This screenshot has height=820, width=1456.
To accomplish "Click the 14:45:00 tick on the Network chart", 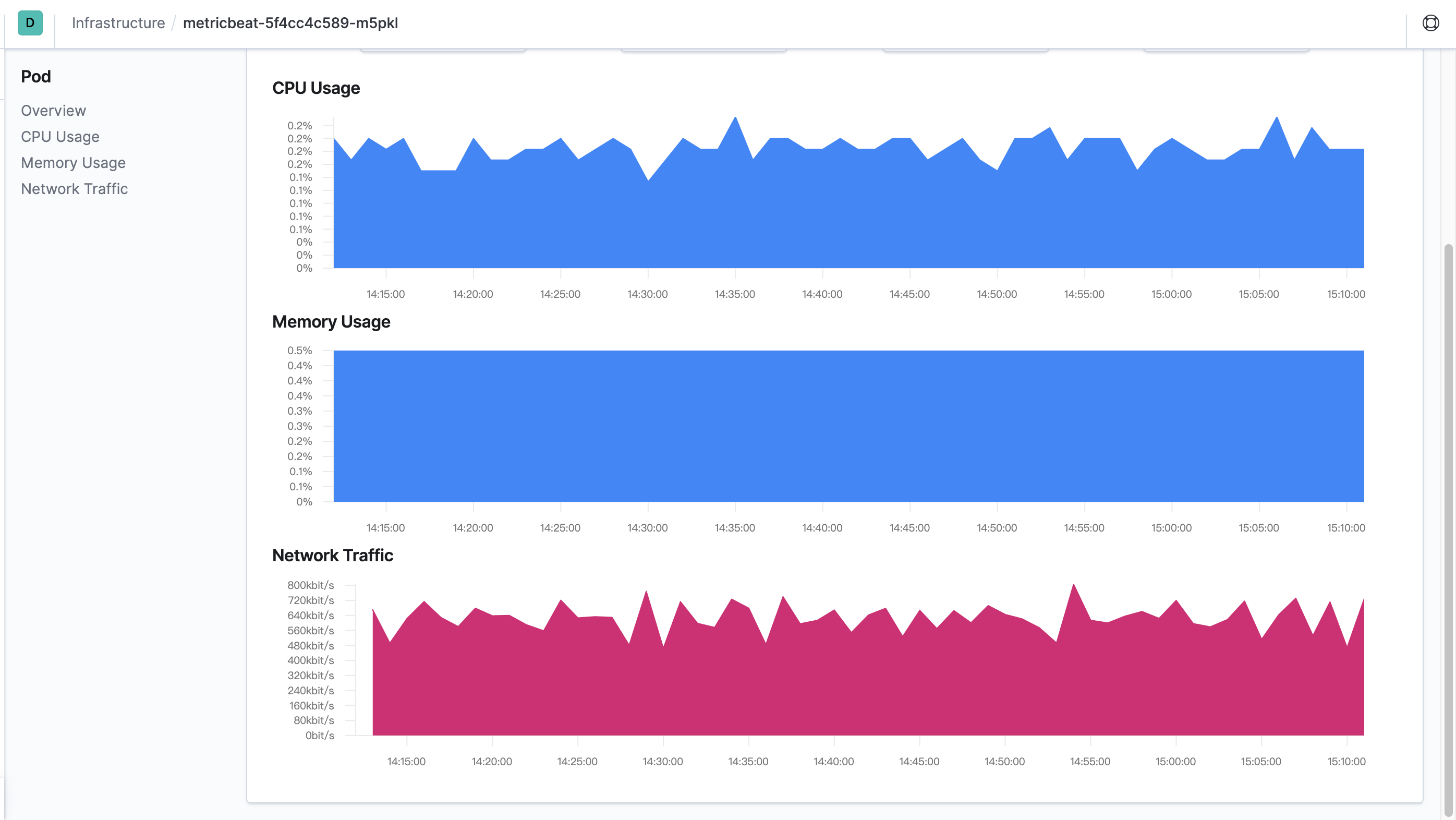I will coord(919,761).
